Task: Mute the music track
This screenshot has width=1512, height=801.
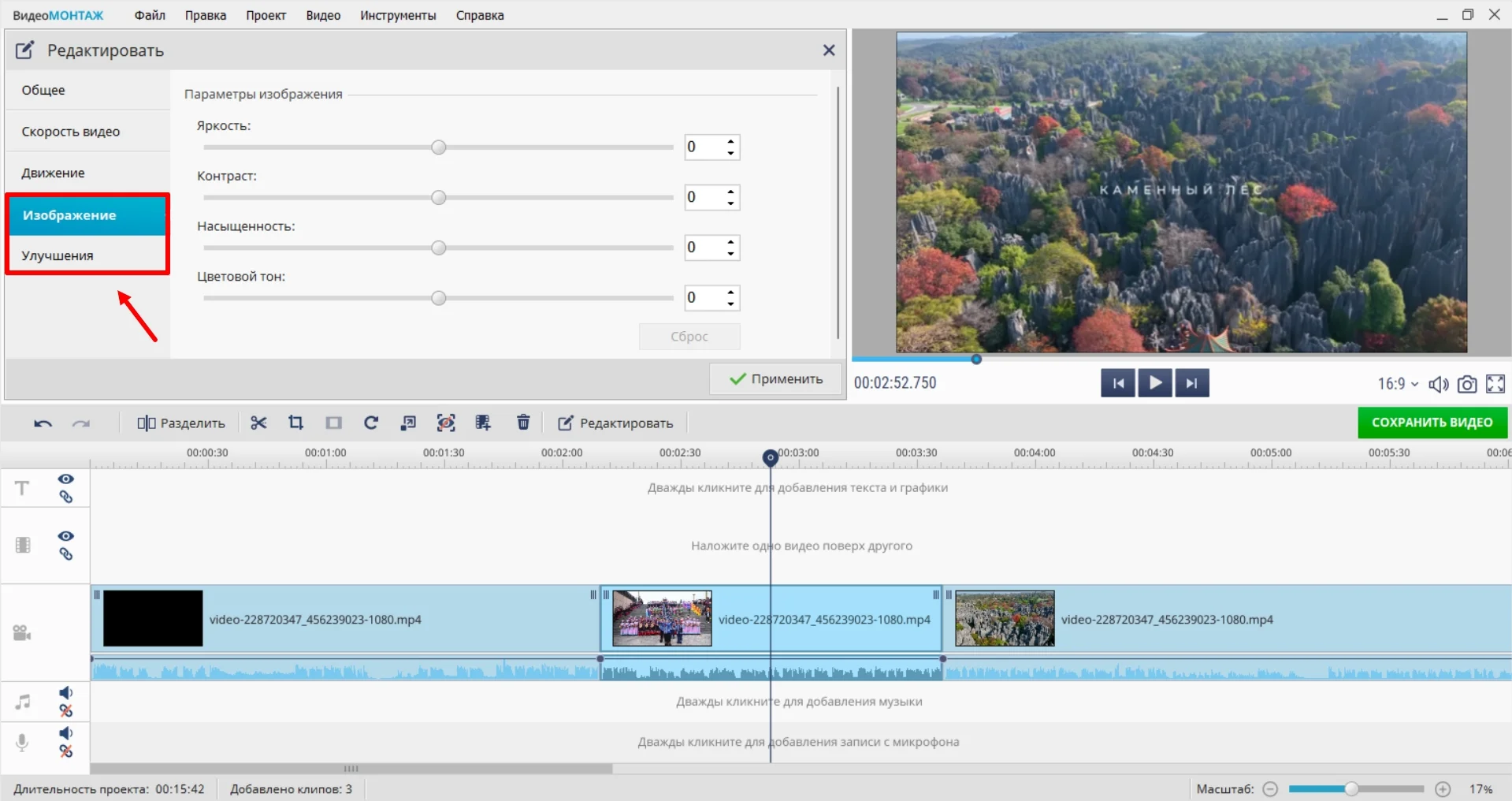Action: point(66,693)
